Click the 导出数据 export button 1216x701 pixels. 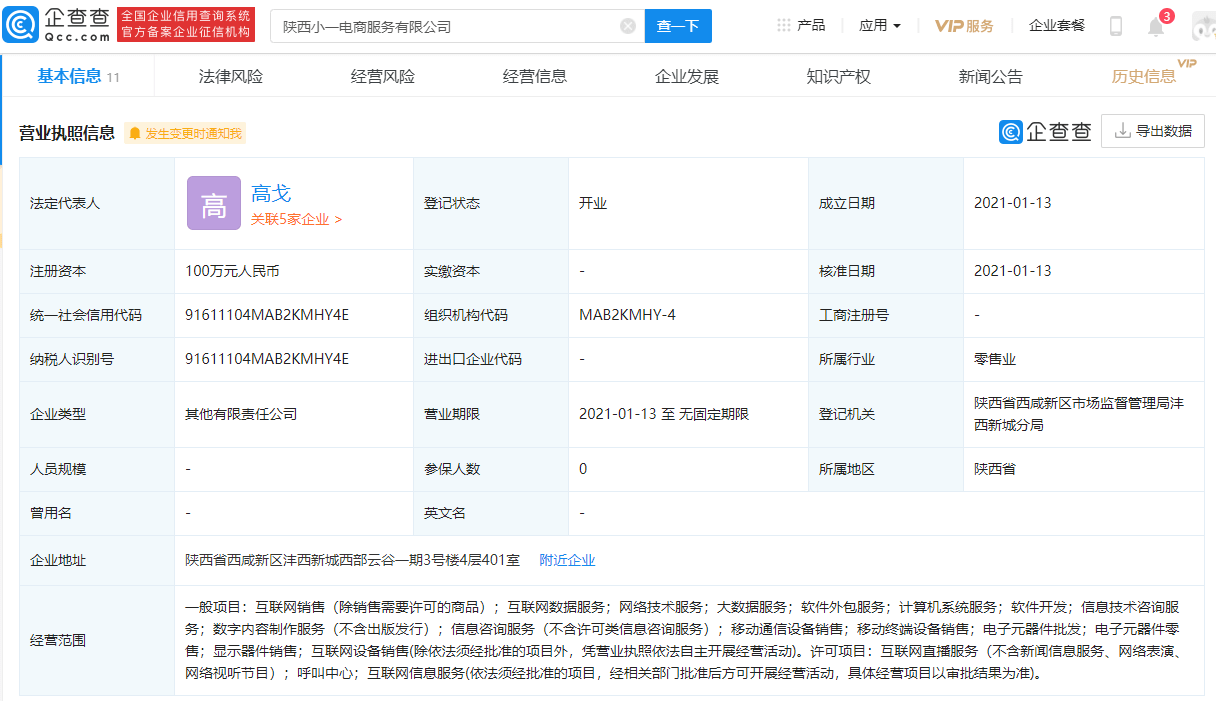pyautogui.click(x=1152, y=131)
